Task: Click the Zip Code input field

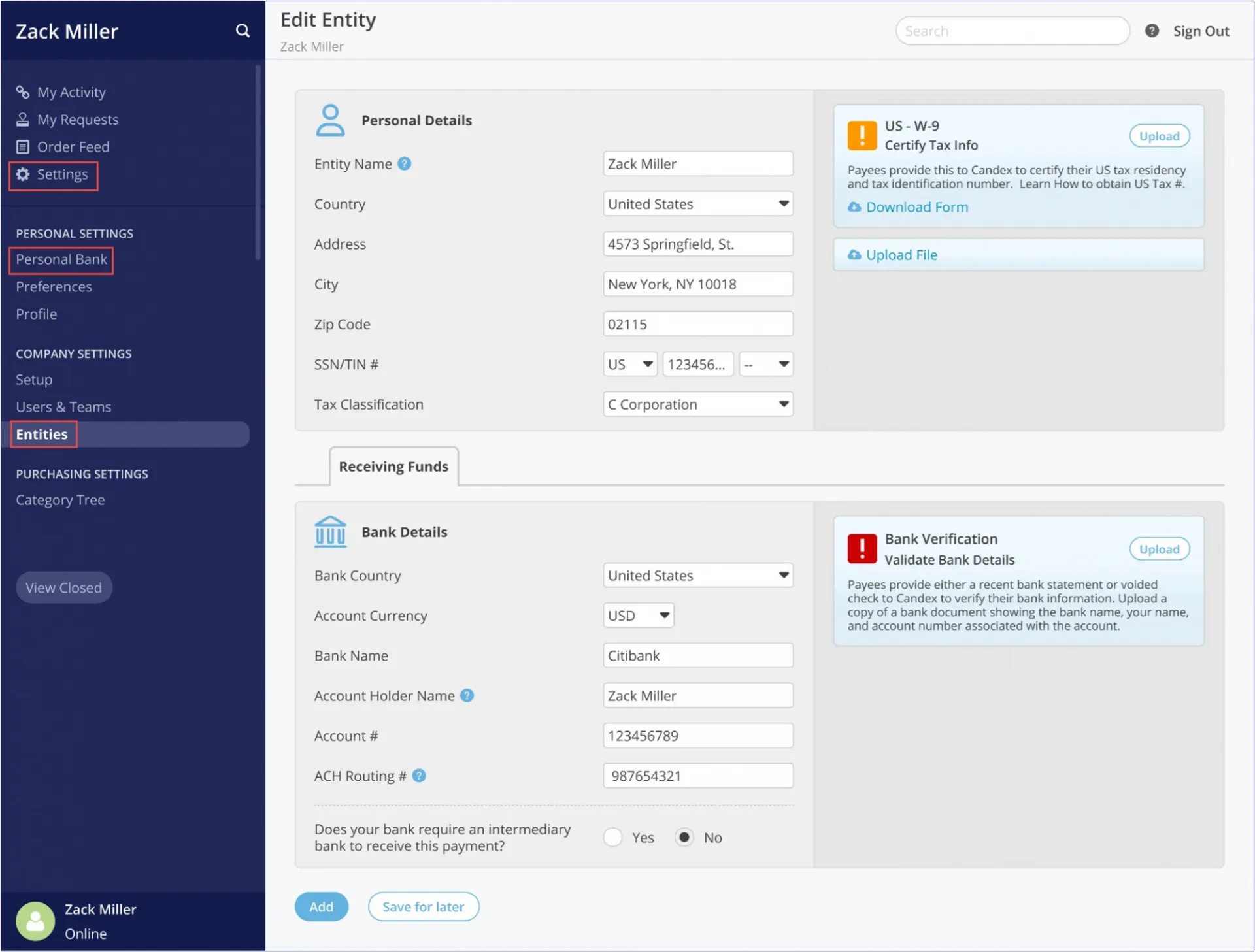Action: (x=697, y=324)
